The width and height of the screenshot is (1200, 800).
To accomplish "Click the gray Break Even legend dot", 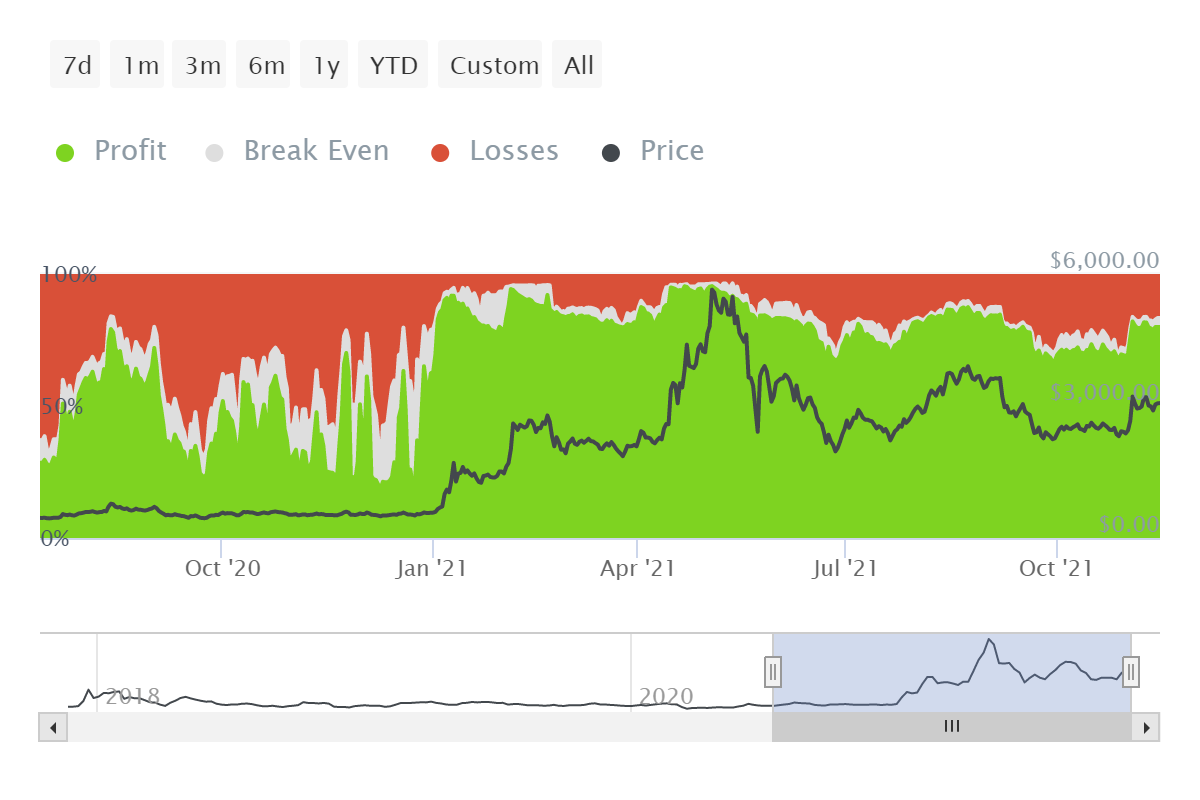I will tap(215, 153).
